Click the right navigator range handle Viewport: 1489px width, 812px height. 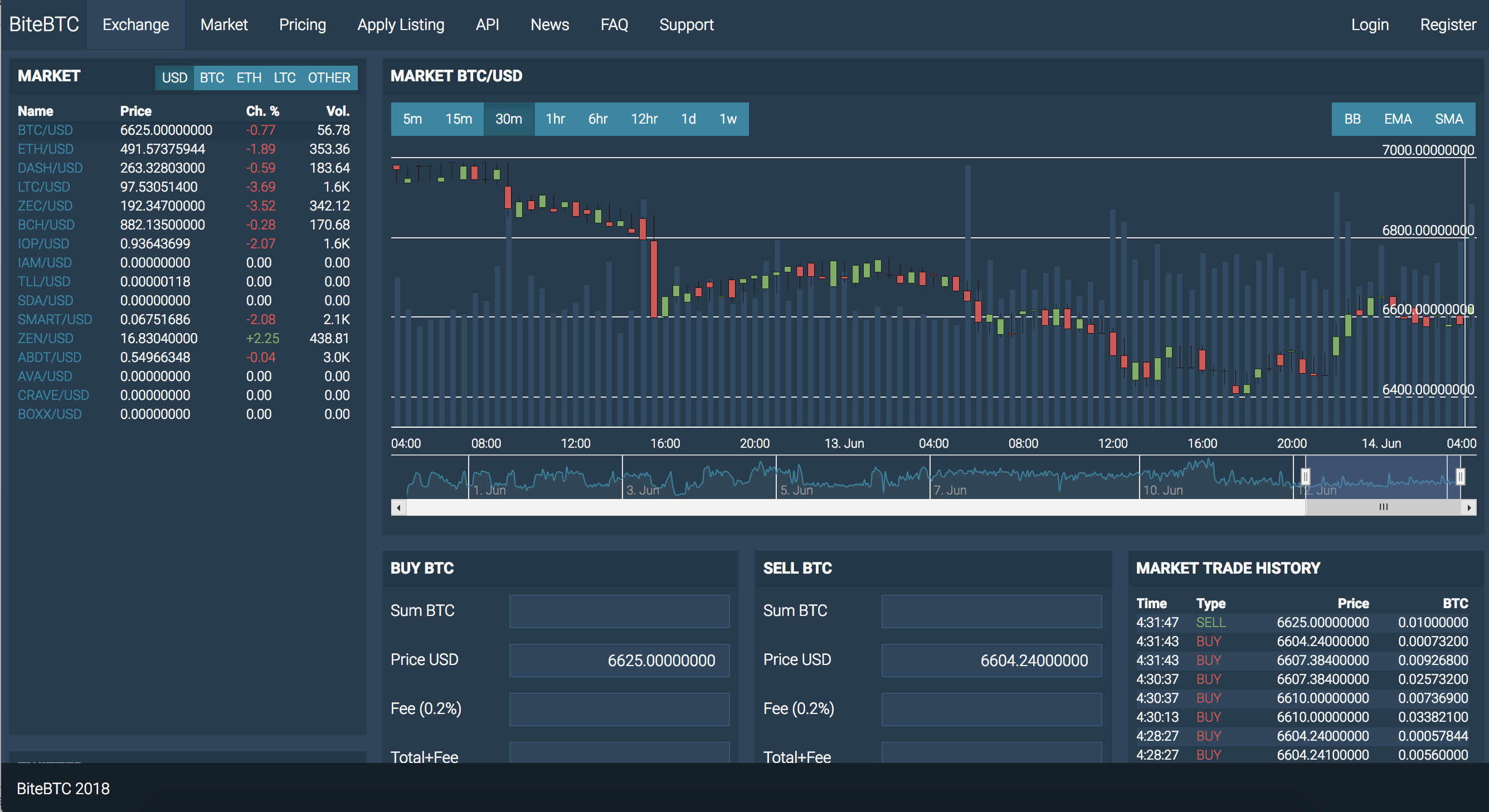coord(1460,477)
